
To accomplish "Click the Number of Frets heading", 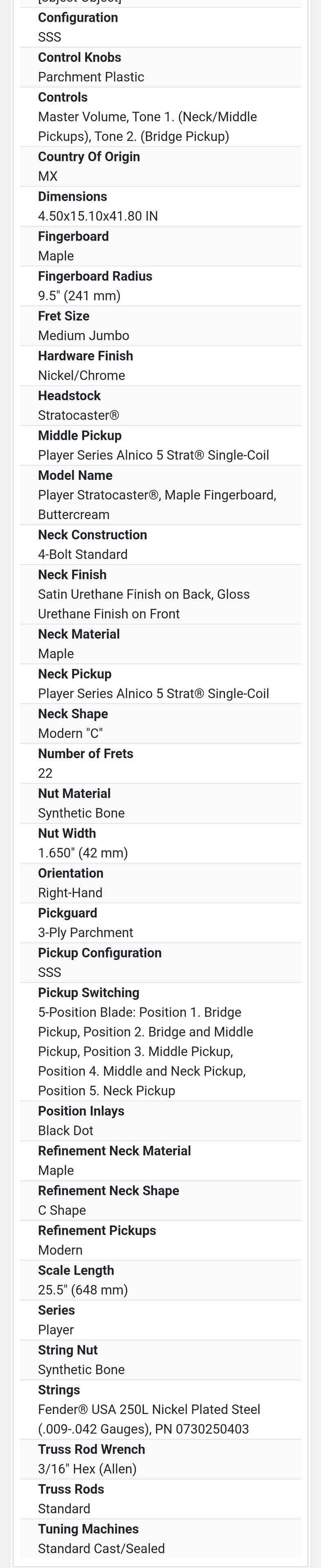I will (x=85, y=753).
